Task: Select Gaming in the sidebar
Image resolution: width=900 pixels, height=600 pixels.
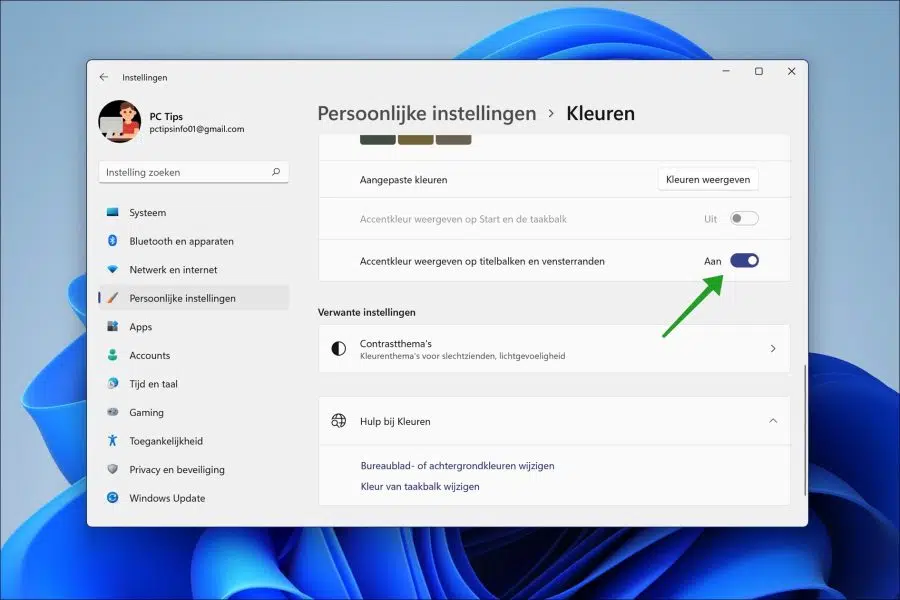Action: 194,412
